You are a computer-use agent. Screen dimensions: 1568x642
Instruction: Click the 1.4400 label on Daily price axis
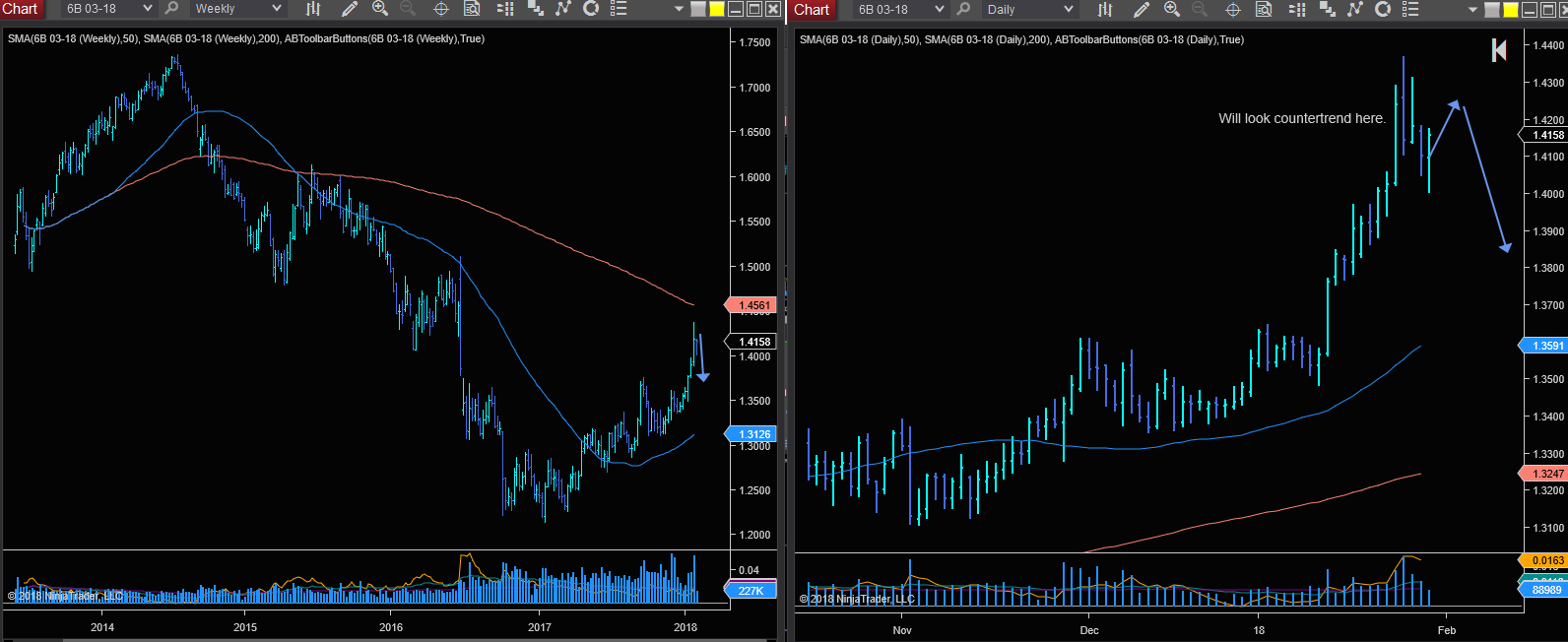[1548, 45]
